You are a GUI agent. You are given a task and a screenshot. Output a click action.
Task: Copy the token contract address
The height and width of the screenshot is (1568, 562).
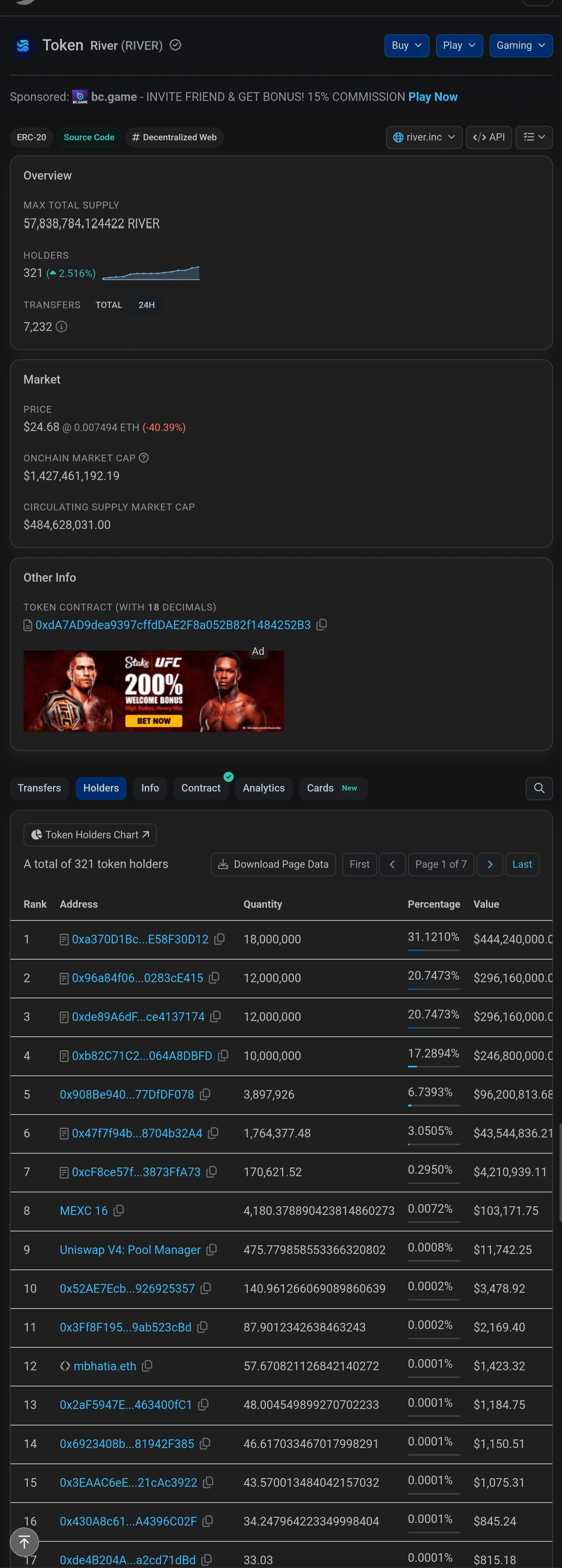(x=322, y=625)
